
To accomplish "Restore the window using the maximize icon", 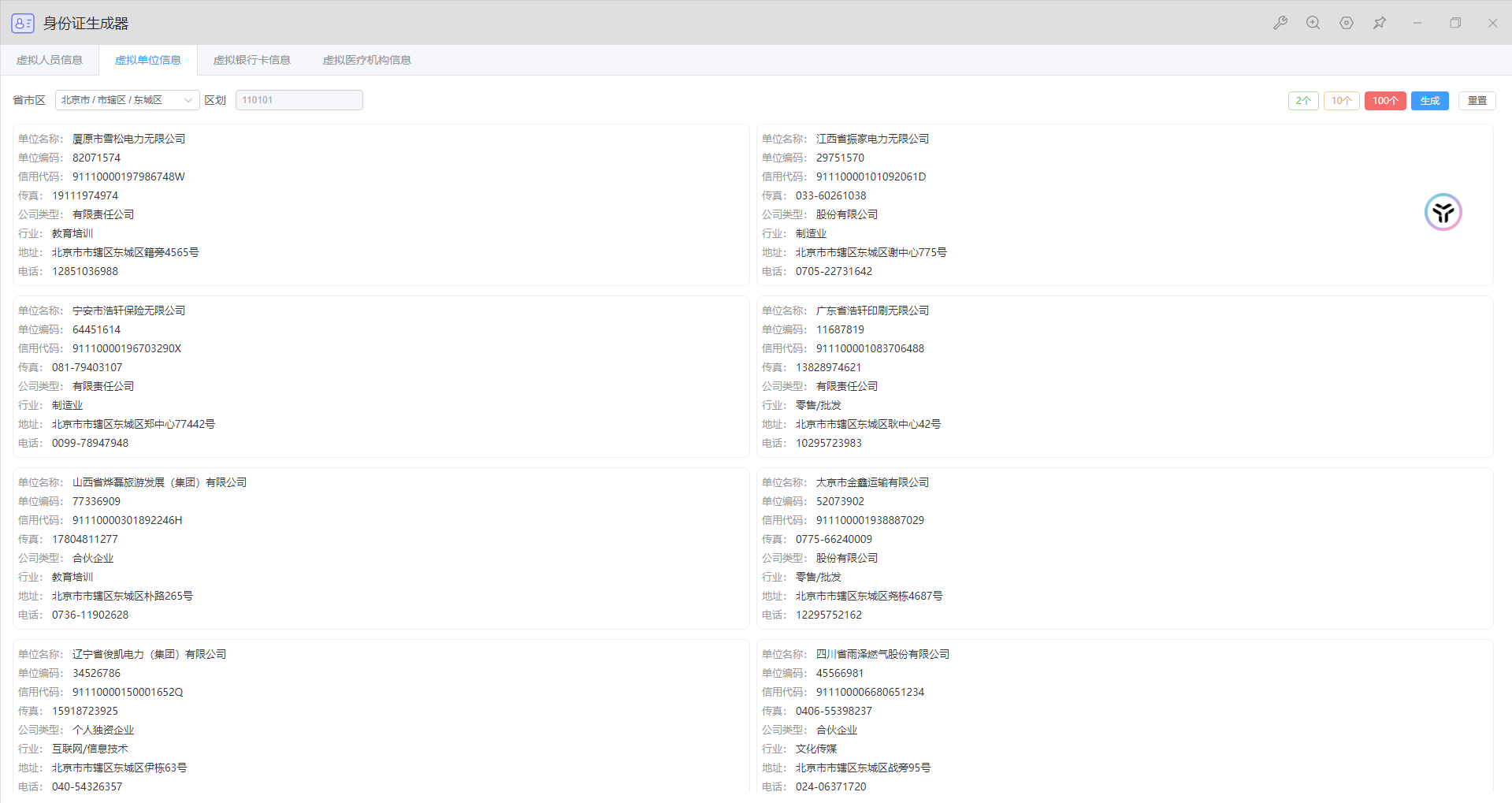I will (x=1454, y=23).
